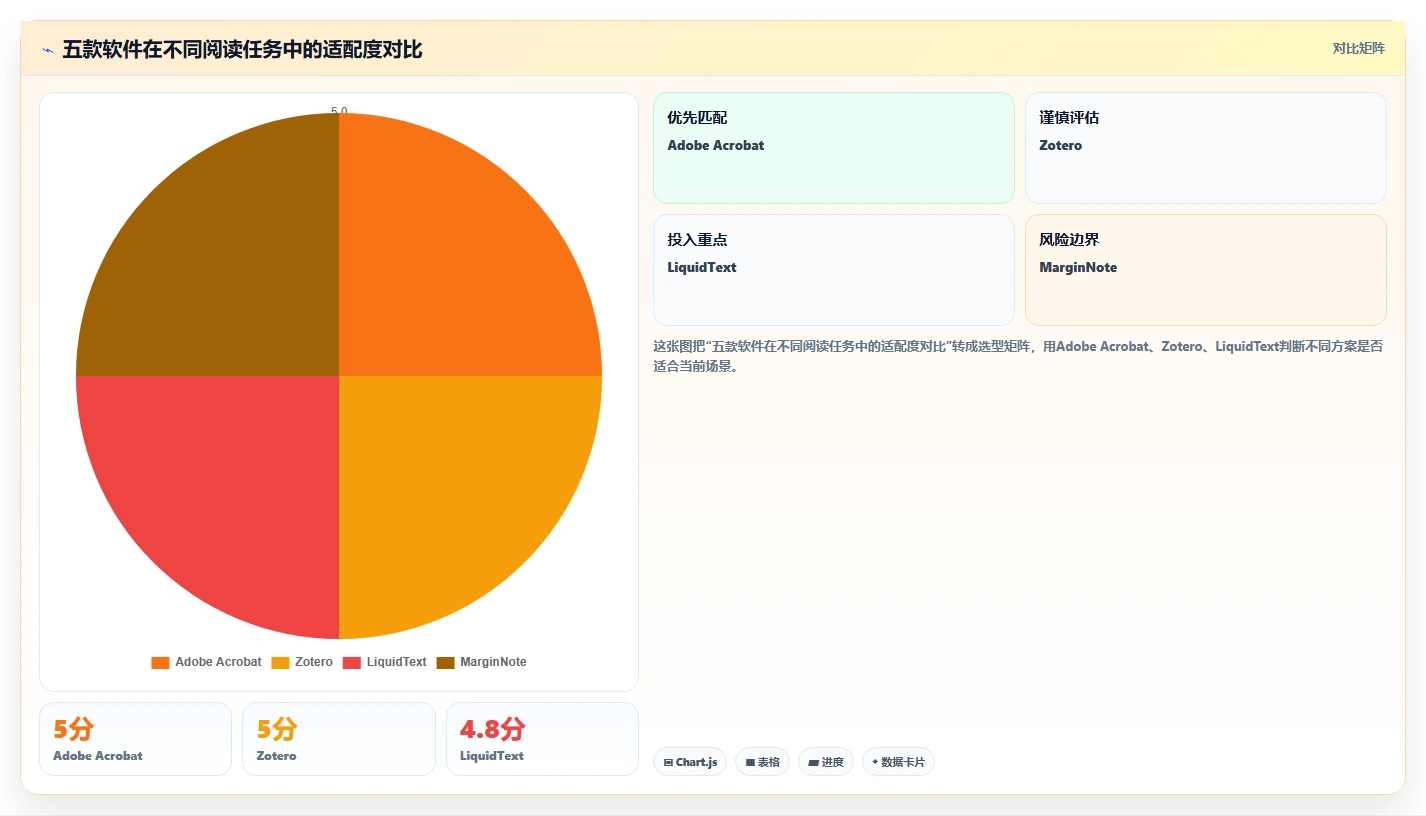Click the Zotero legend color swatch
Image resolution: width=1426 pixels, height=816 pixels.
(280, 663)
